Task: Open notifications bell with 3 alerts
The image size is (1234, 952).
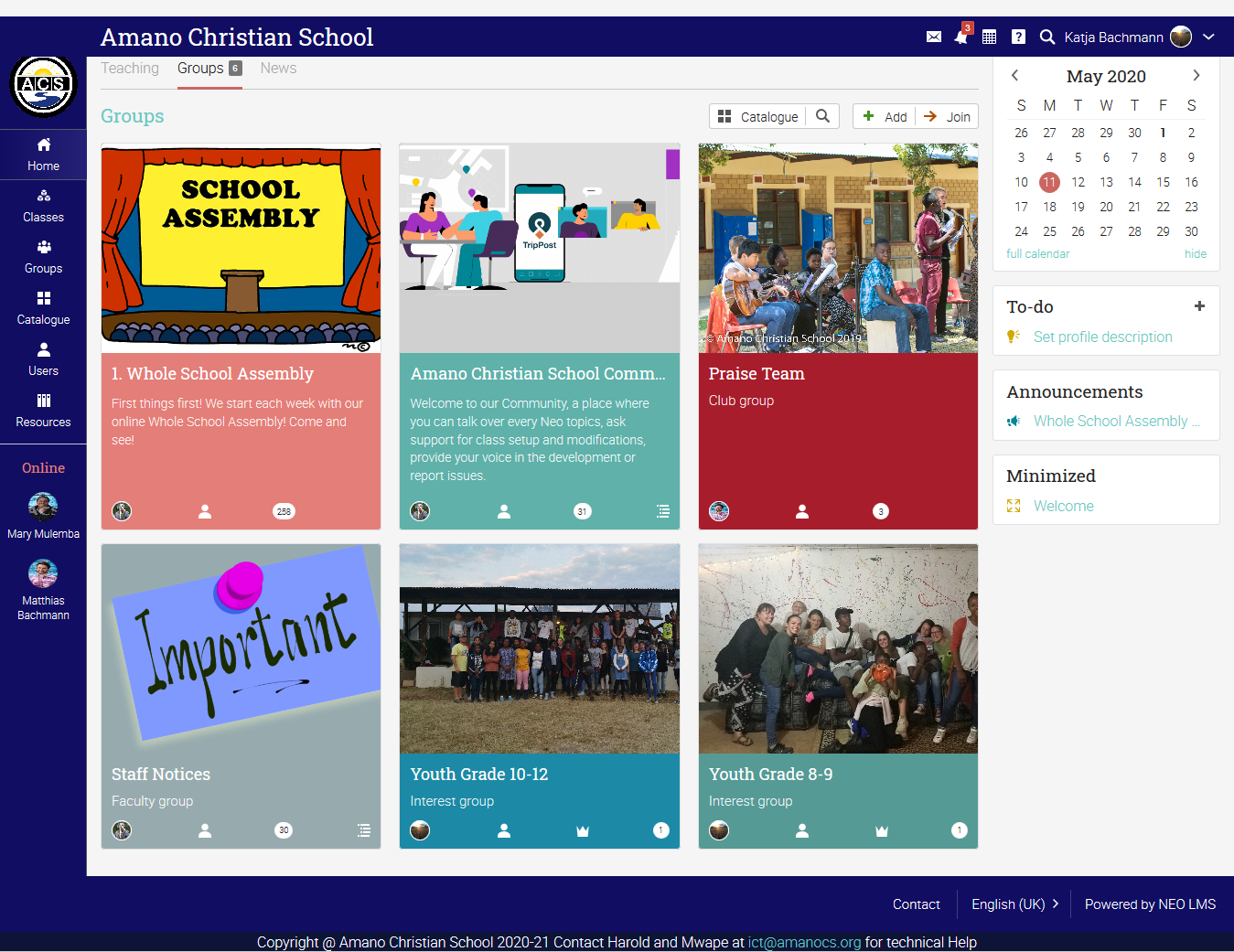Action: point(960,37)
